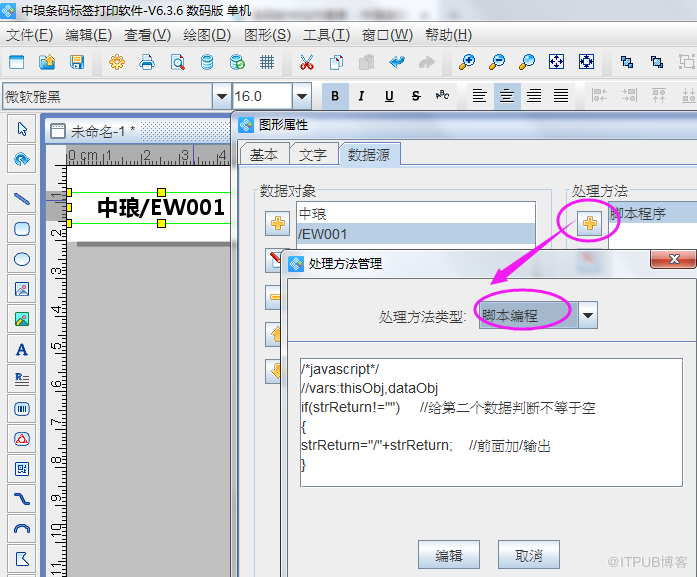
Task: Open the 工具(T) menu
Action: click(x=326, y=35)
